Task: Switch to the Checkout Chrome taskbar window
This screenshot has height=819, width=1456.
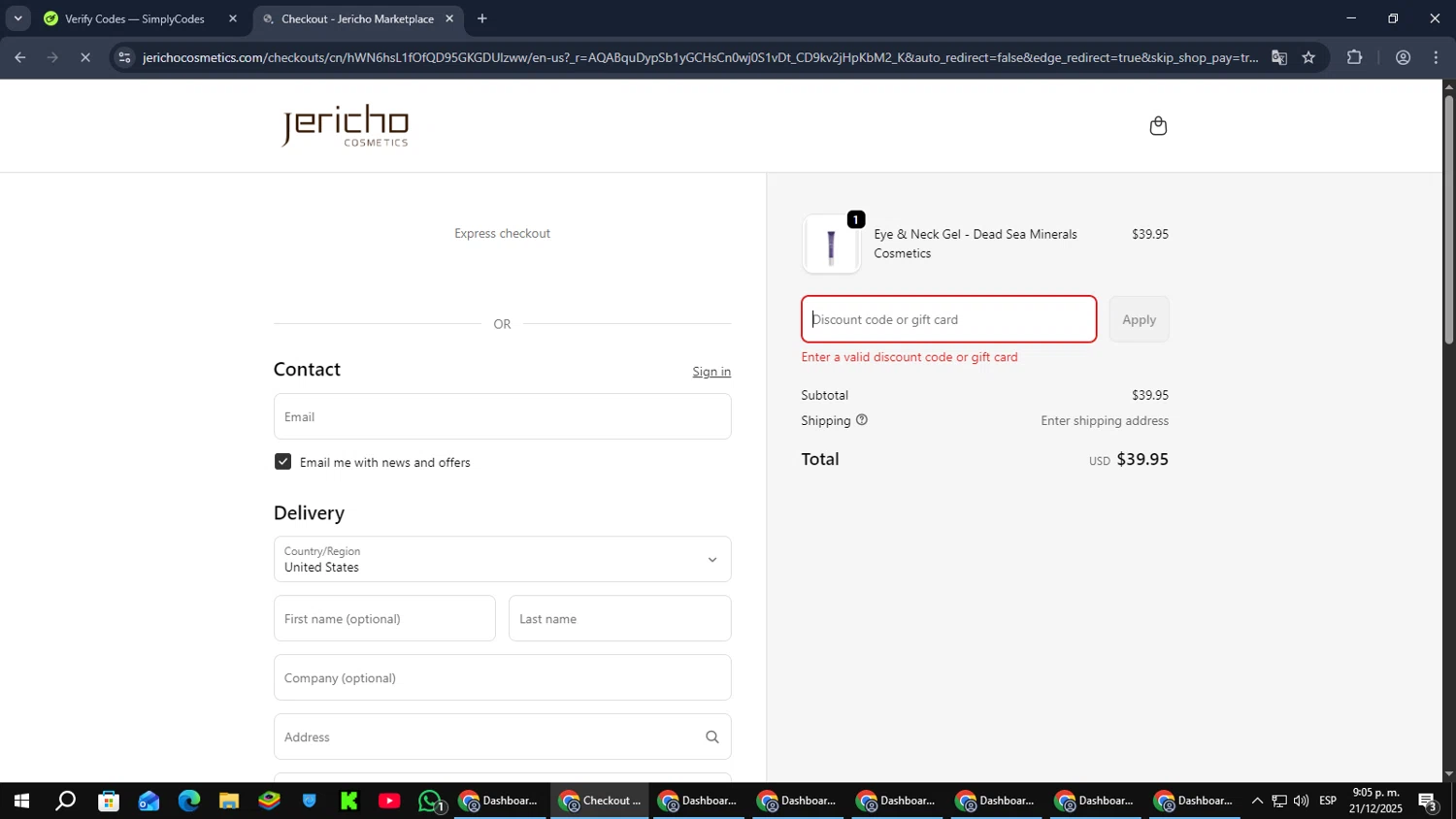Action: click(x=600, y=801)
